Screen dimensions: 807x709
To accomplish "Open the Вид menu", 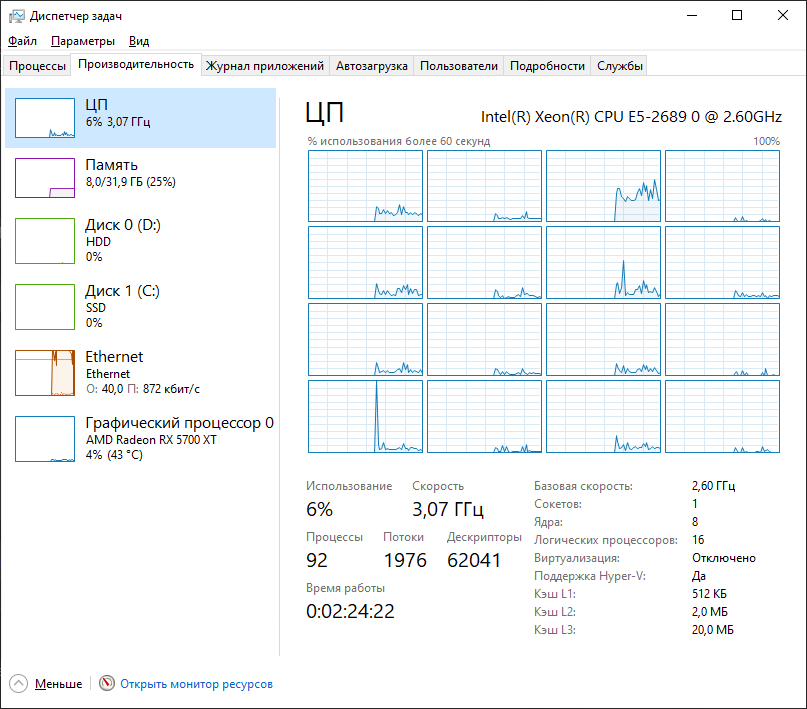I will pos(139,41).
